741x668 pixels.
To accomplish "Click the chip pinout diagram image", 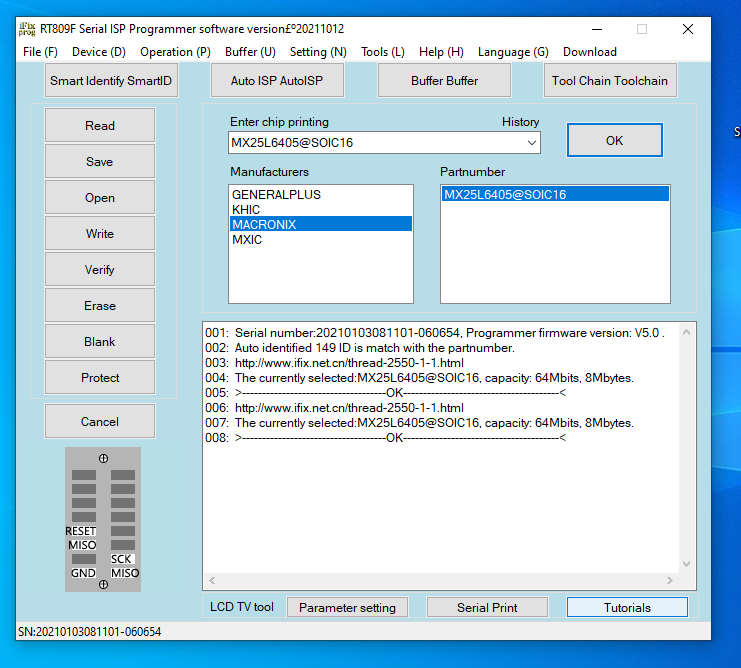I will click(103, 519).
